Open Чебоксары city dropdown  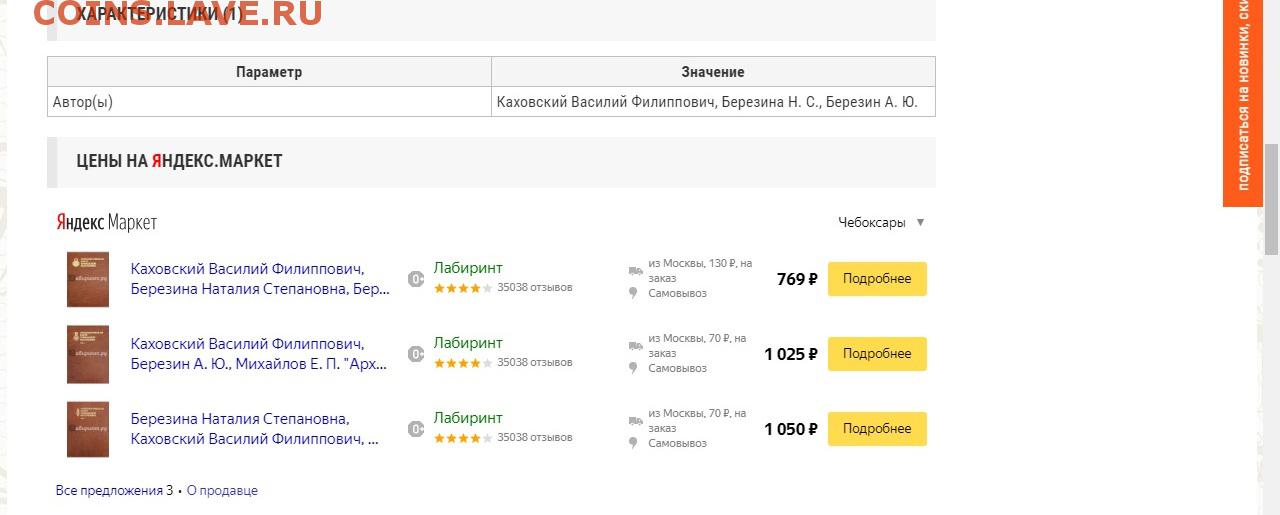click(x=881, y=222)
